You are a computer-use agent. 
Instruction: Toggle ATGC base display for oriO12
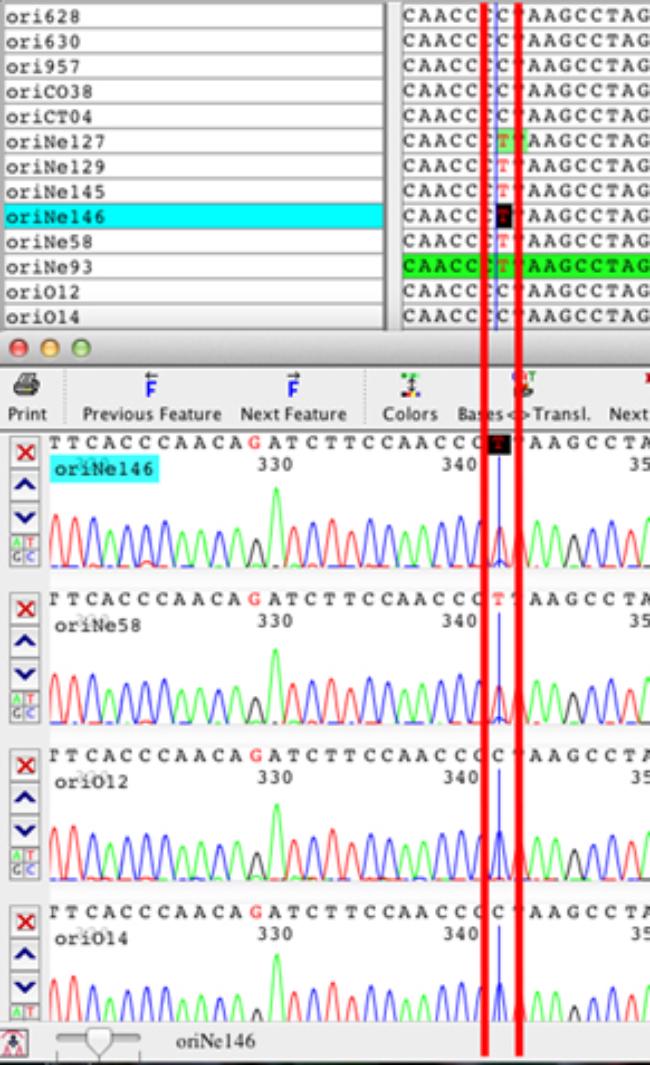(25, 865)
